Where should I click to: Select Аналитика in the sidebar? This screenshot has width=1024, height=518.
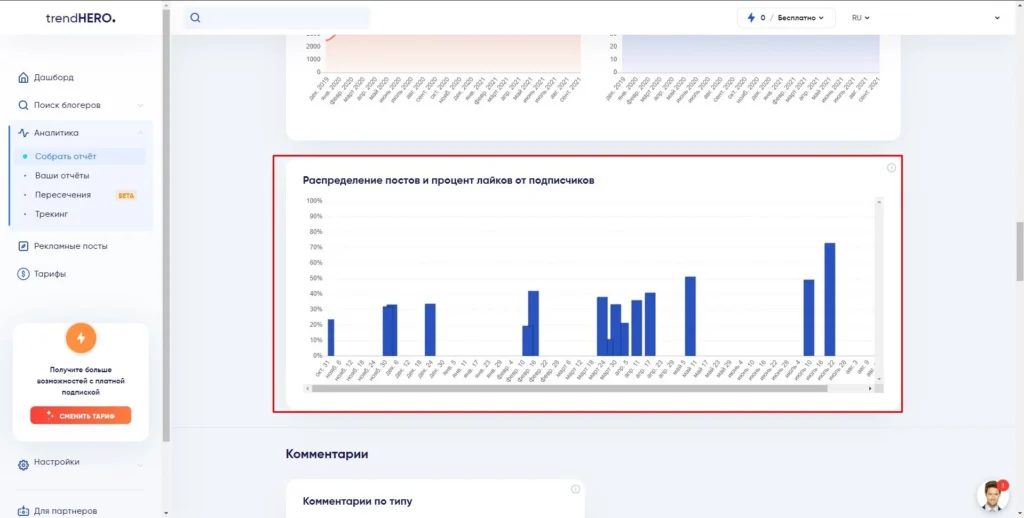(x=56, y=133)
